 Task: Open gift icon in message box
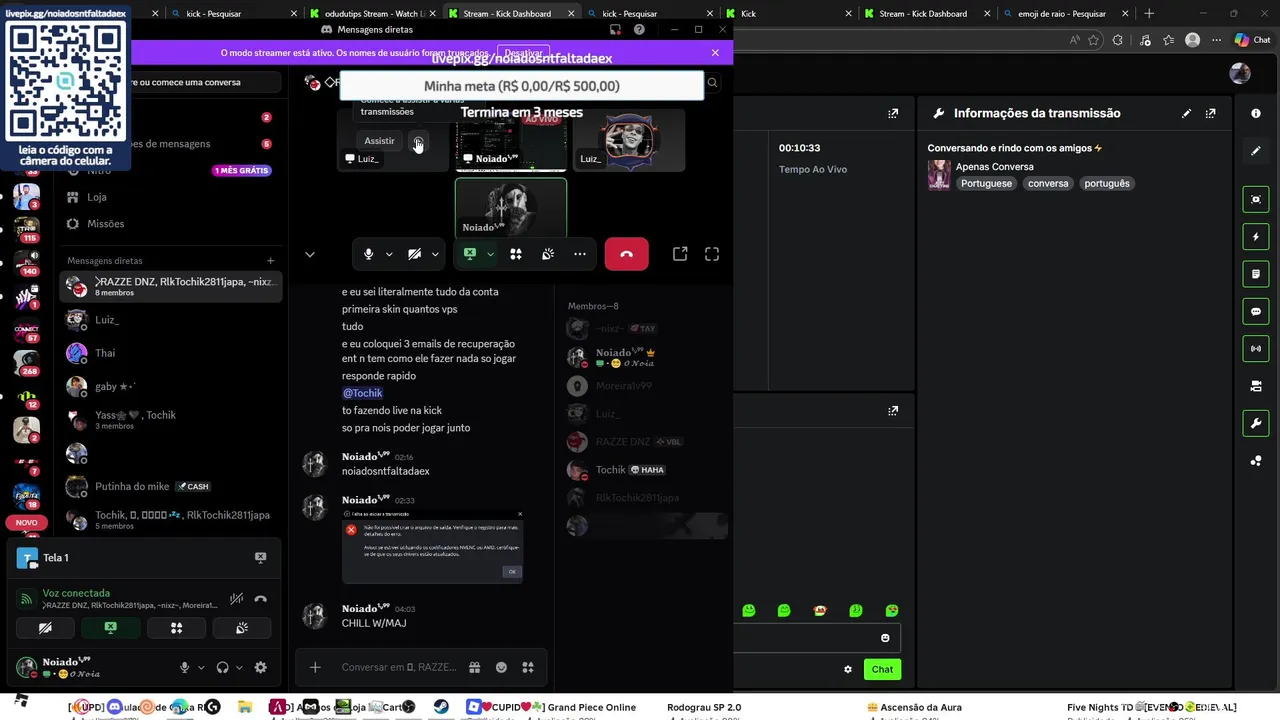(475, 667)
